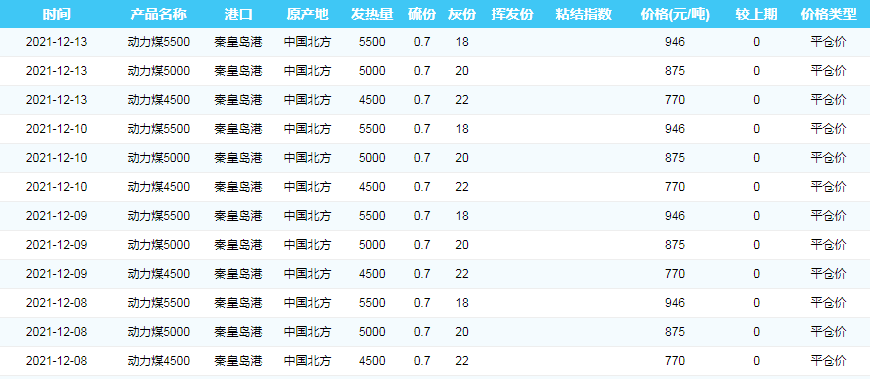Click price 875 in 2021-12-09 动力煤5000 row
This screenshot has width=871, height=379.
pos(675,245)
